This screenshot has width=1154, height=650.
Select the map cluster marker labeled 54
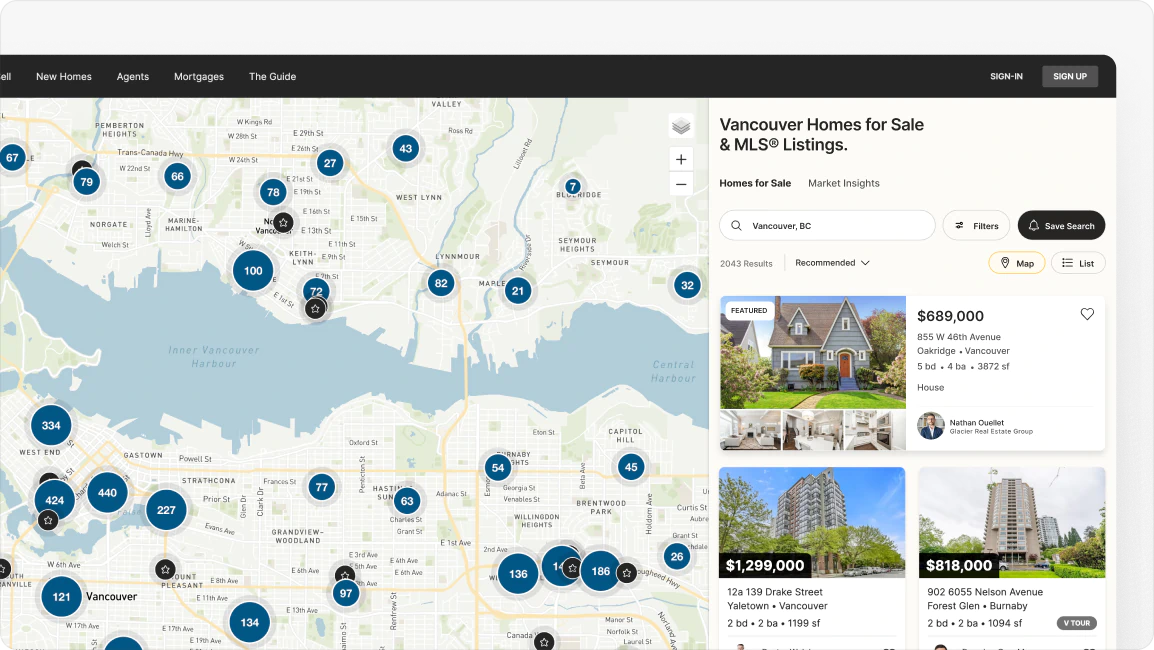pyautogui.click(x=498, y=467)
